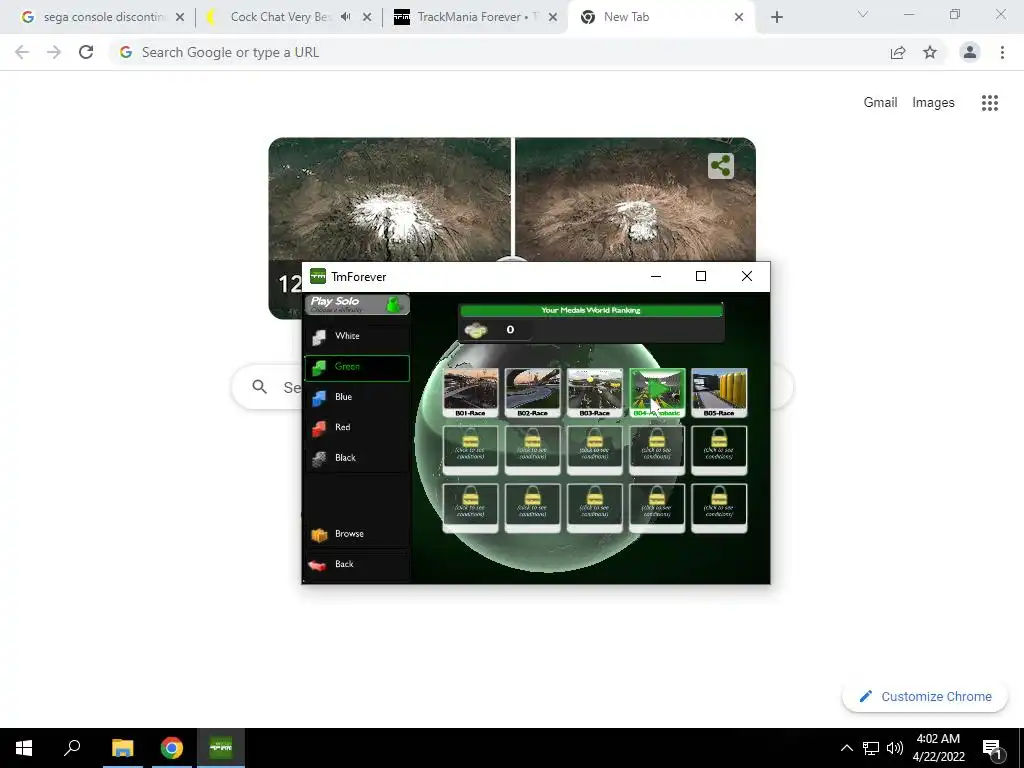Close the New Tab tab
Image resolution: width=1024 pixels, height=768 pixels.
point(739,17)
